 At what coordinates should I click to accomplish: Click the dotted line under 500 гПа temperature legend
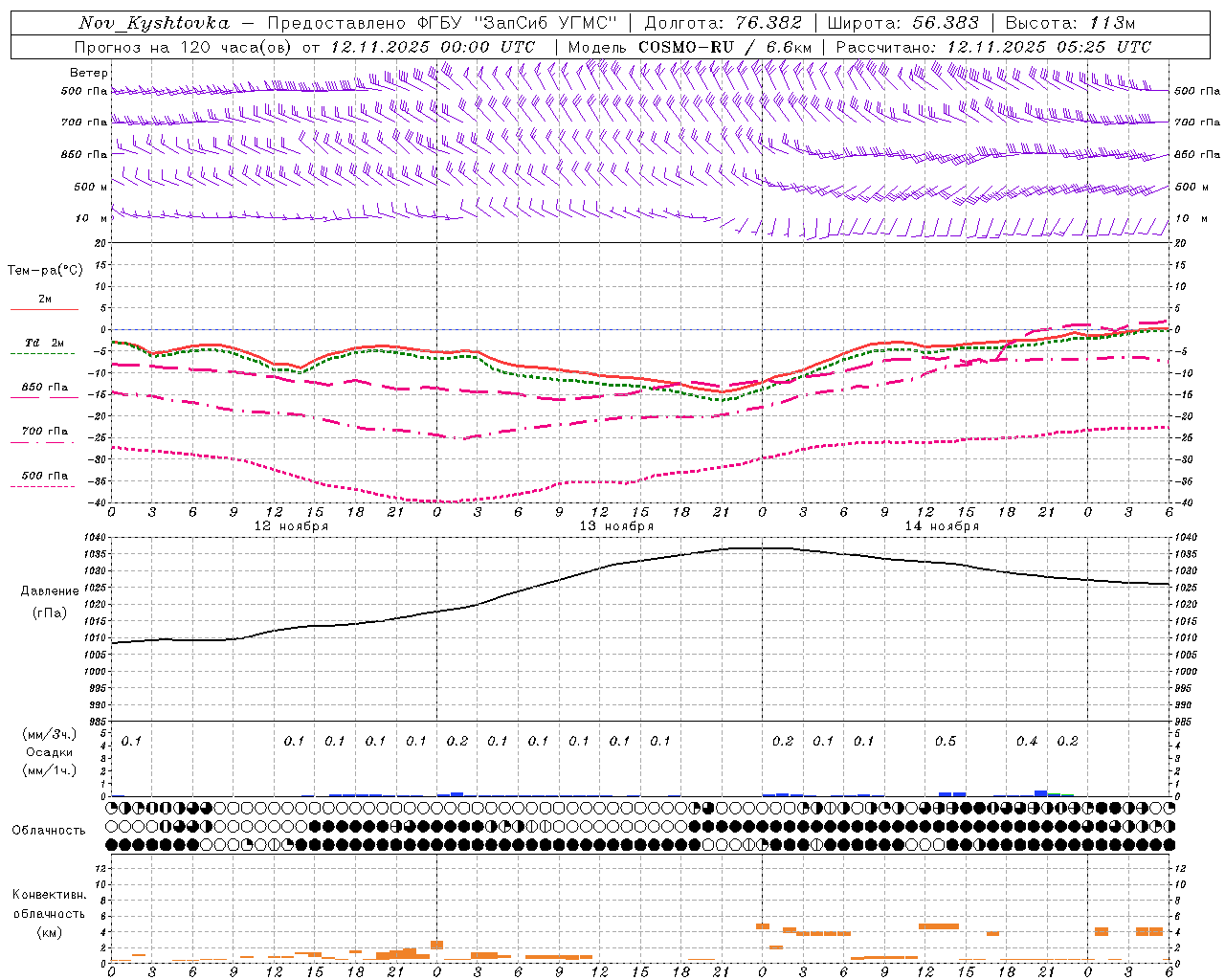pos(43,486)
